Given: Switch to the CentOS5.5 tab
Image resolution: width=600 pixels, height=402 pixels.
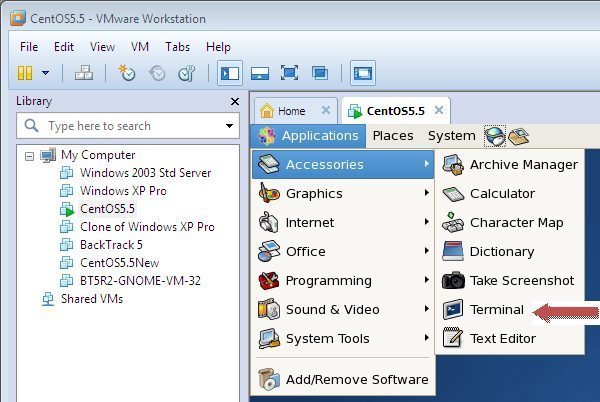Looking at the screenshot, I should [x=396, y=111].
